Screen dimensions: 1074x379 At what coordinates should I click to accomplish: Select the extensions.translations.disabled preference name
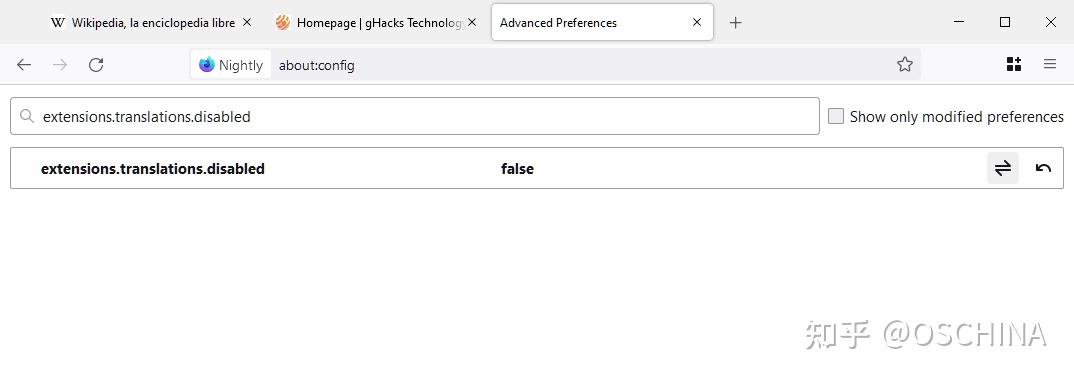153,169
